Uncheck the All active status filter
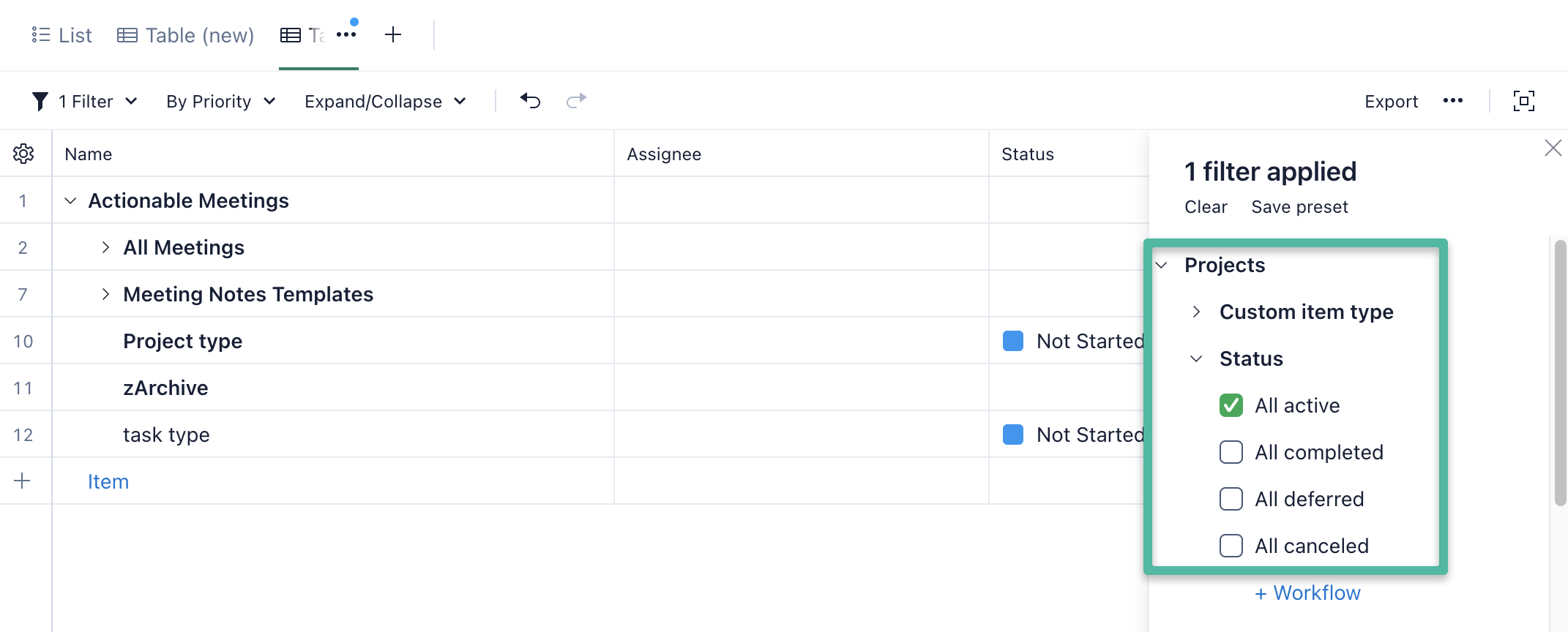The height and width of the screenshot is (632, 1568). pyautogui.click(x=1231, y=405)
